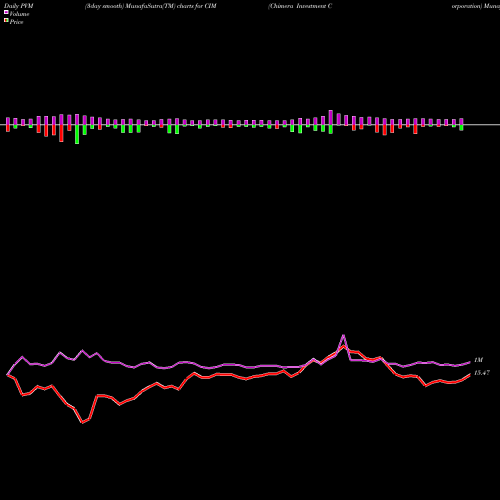Click the '1M' volume value label
This screenshot has height=500, width=500.
(x=478, y=360)
